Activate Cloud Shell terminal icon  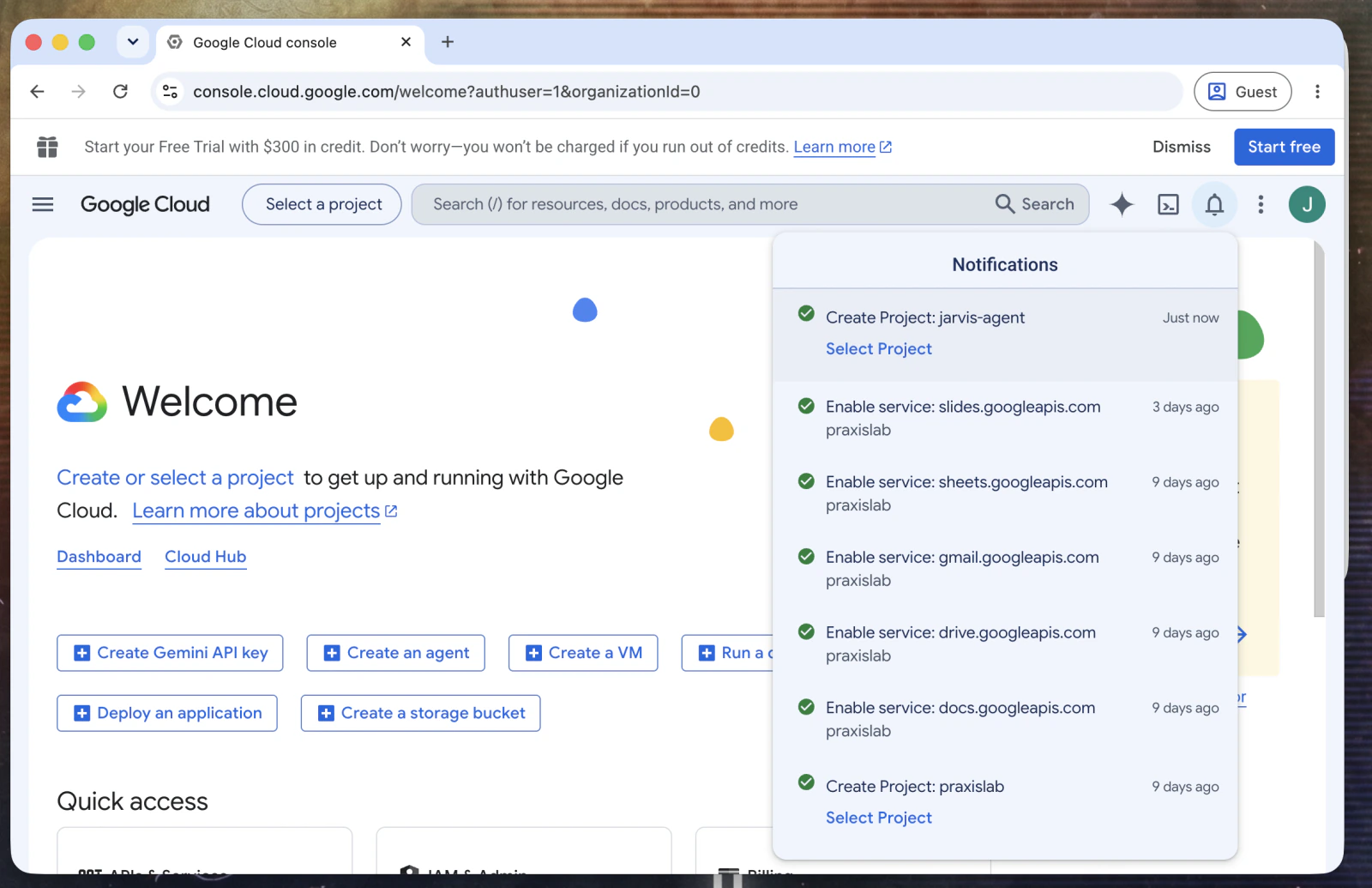pyautogui.click(x=1168, y=204)
